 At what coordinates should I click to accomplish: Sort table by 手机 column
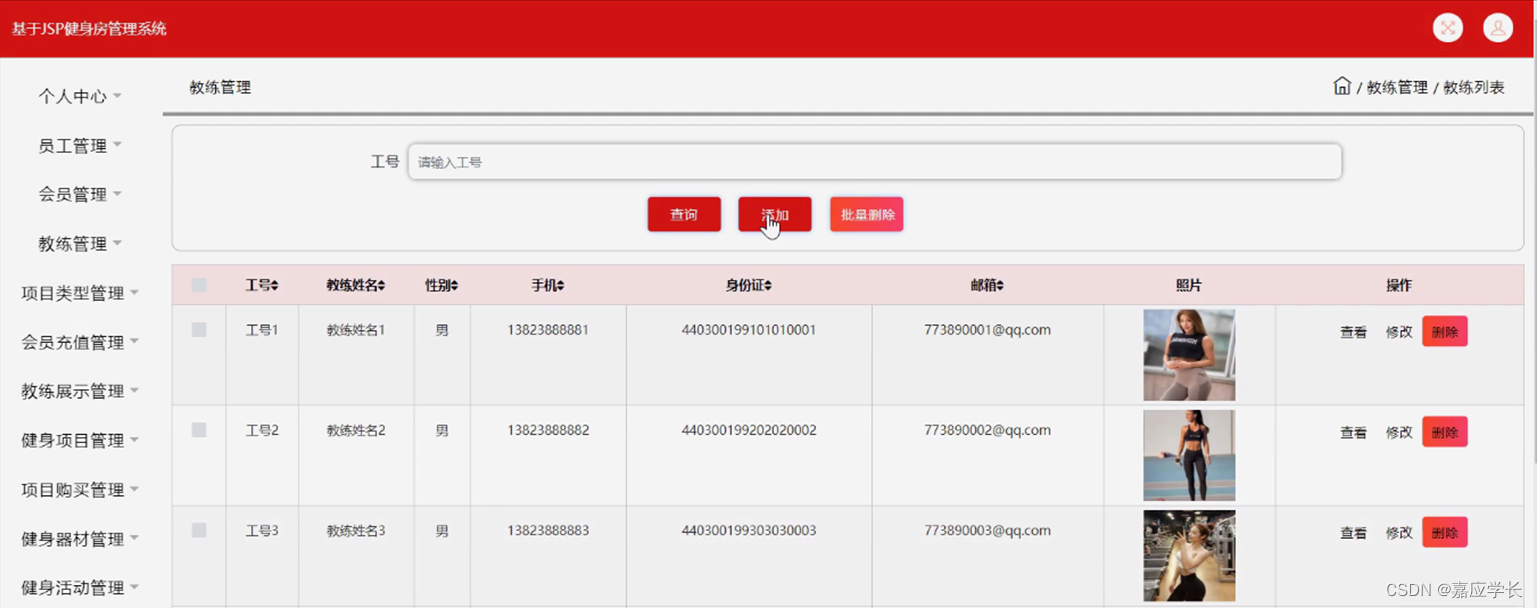(x=548, y=285)
